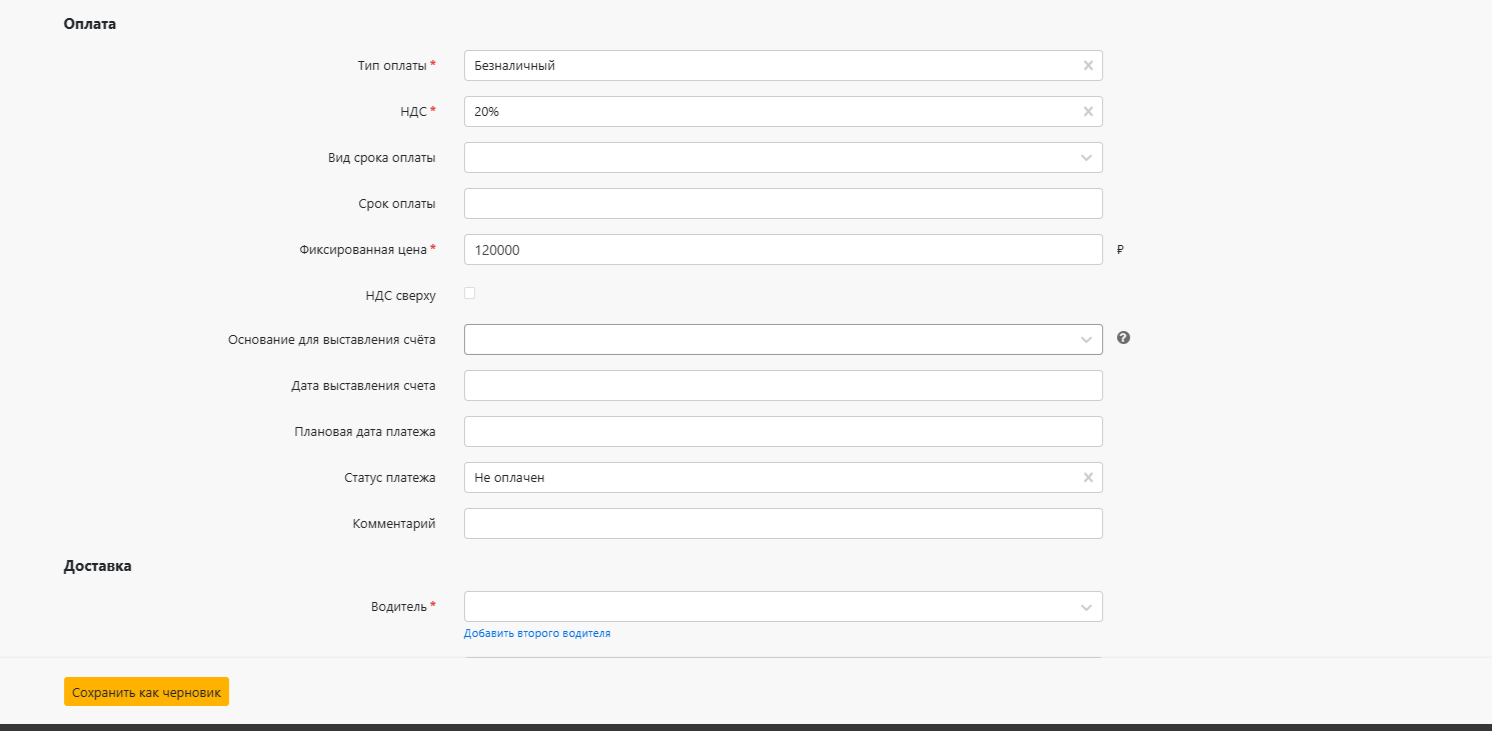Click the Доставка section heading
The image size is (1492, 731).
coord(97,566)
